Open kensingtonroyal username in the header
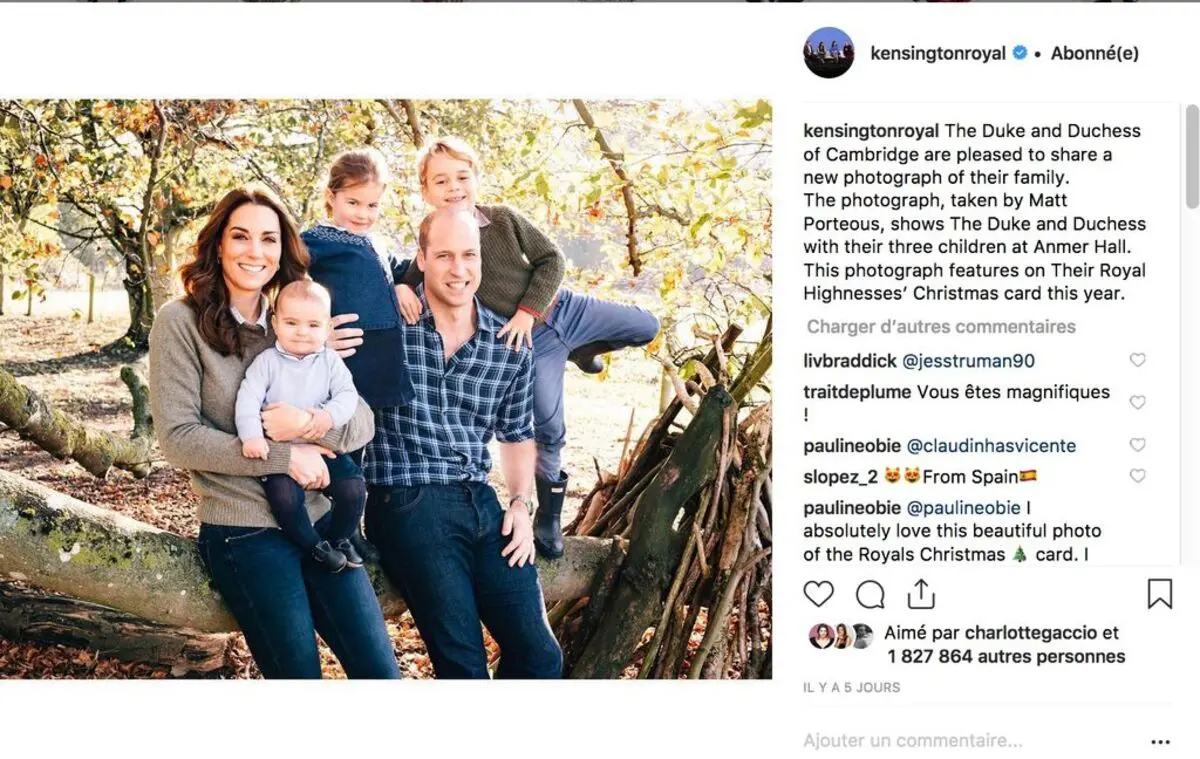1200x759 pixels. coord(937,53)
